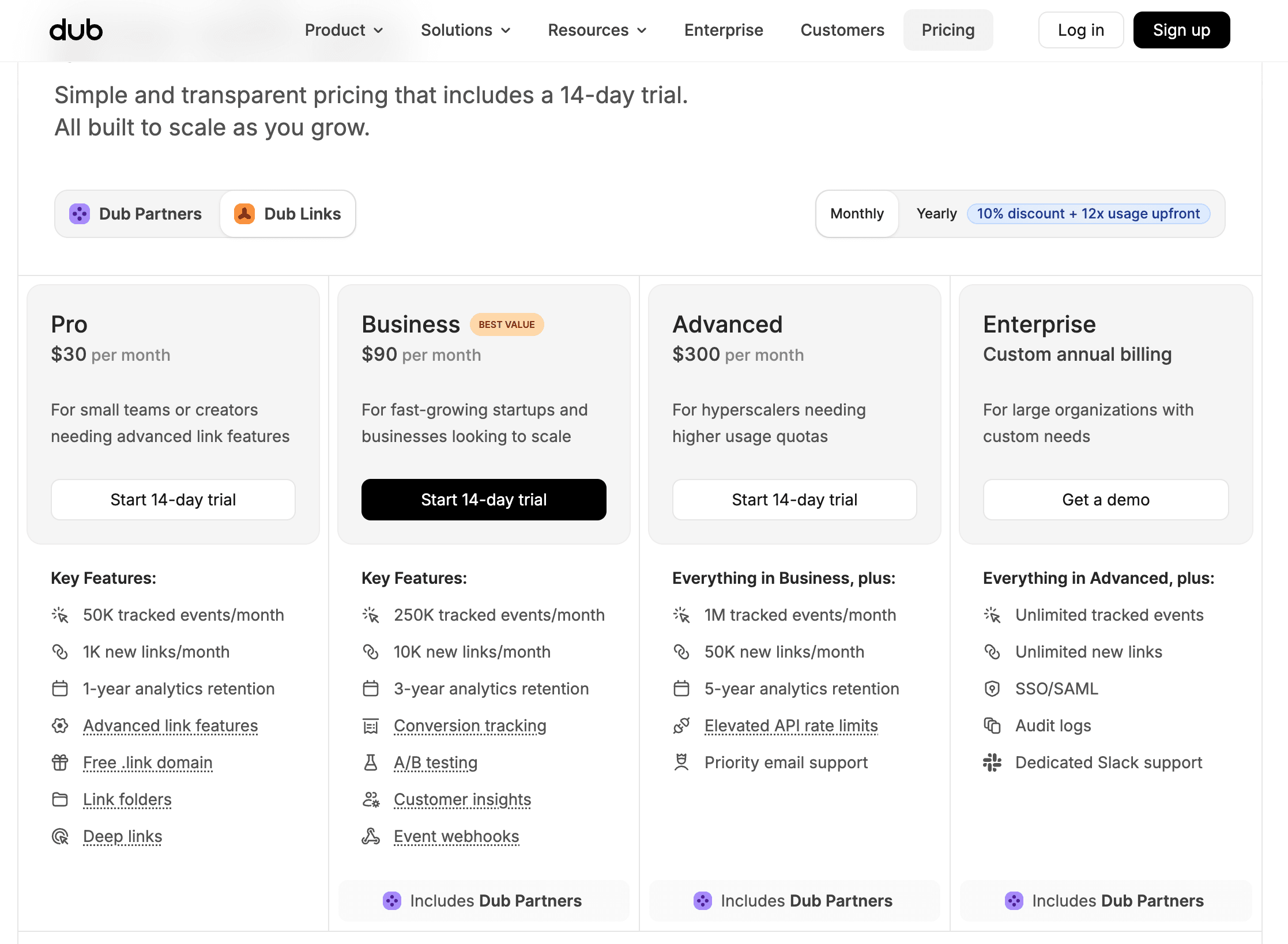Click the link icon beside 1K new links/month
The image size is (1288, 944).
pos(60,652)
